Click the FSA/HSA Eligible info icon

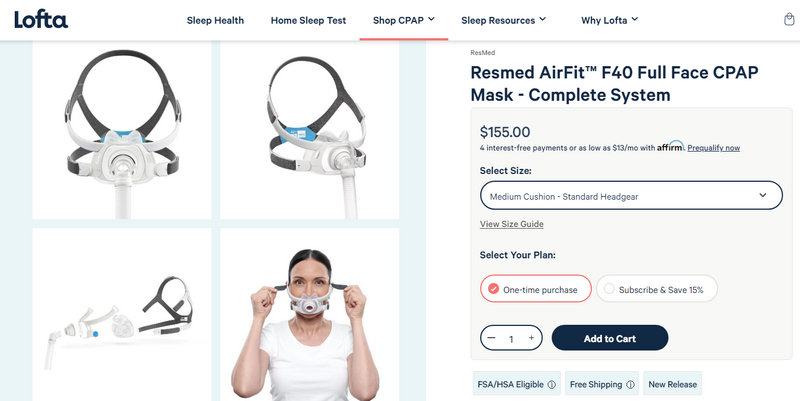tap(552, 385)
